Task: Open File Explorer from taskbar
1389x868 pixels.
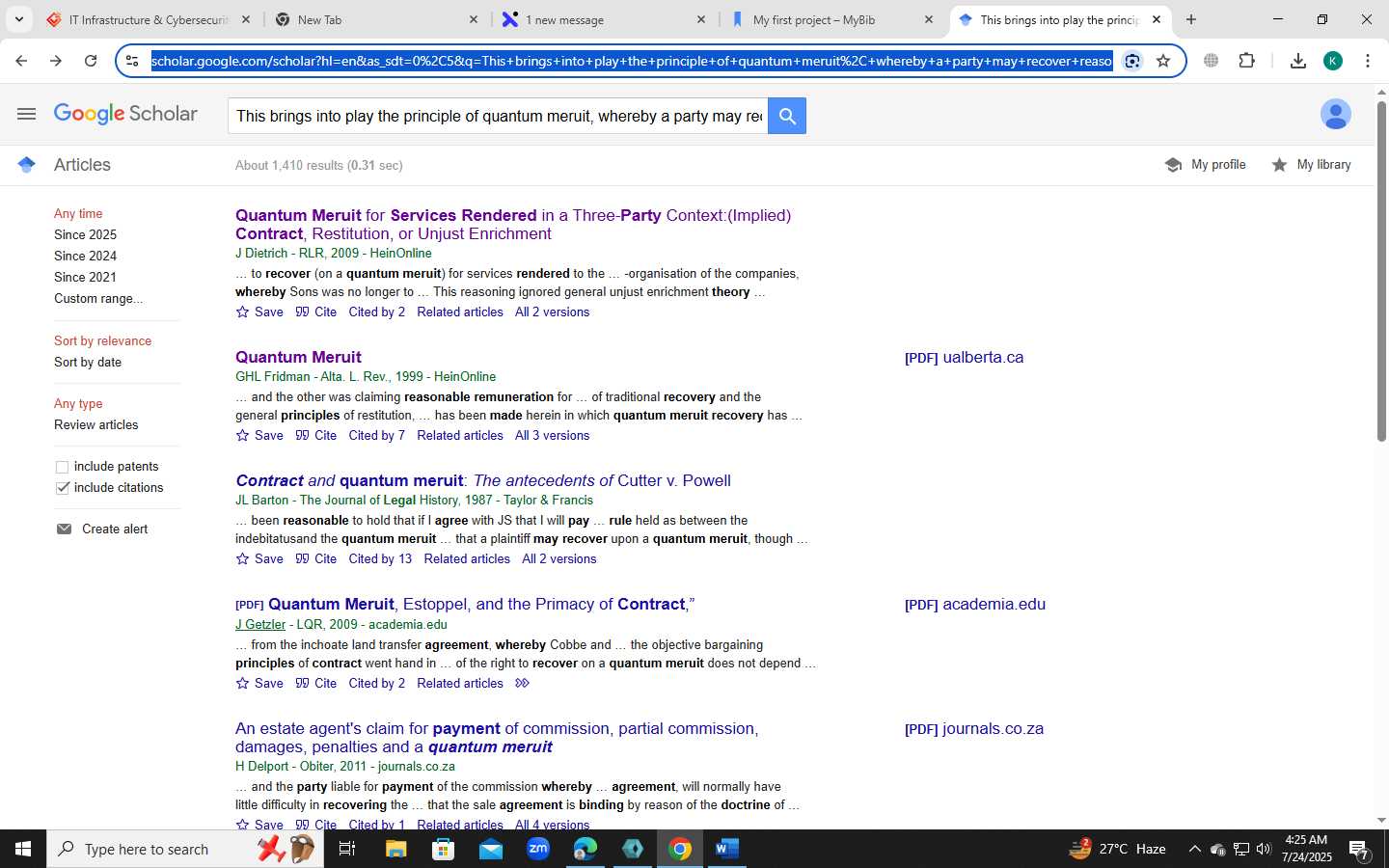Action: tap(396, 849)
